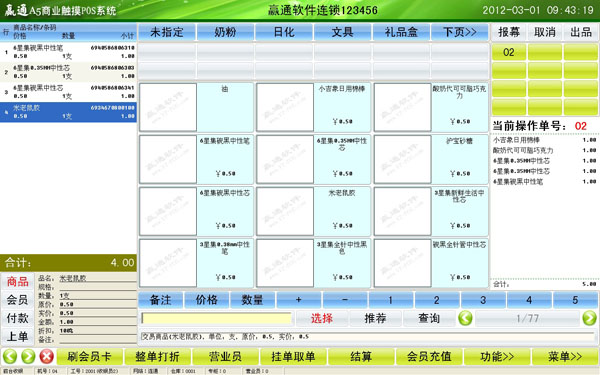
Task: Select the 米老鼠胶 product card
Action: coord(313,211)
